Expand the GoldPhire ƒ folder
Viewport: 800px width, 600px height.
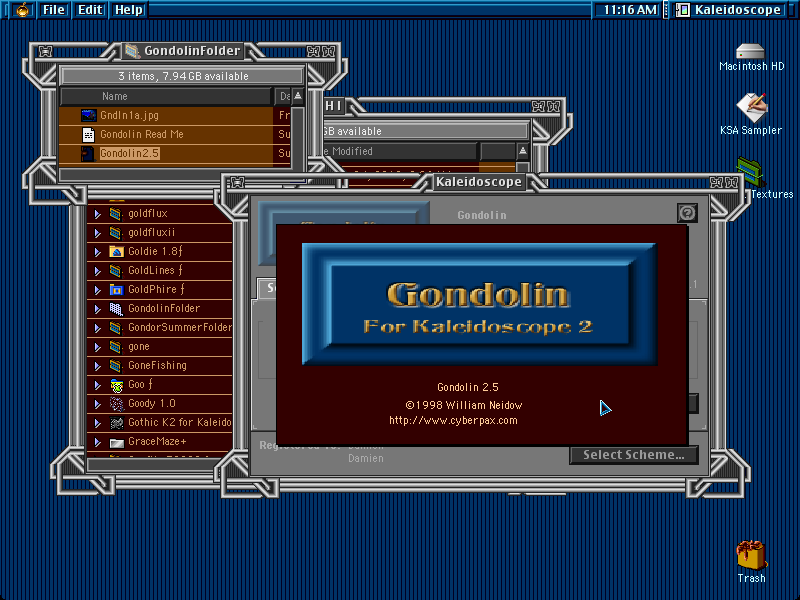point(97,290)
